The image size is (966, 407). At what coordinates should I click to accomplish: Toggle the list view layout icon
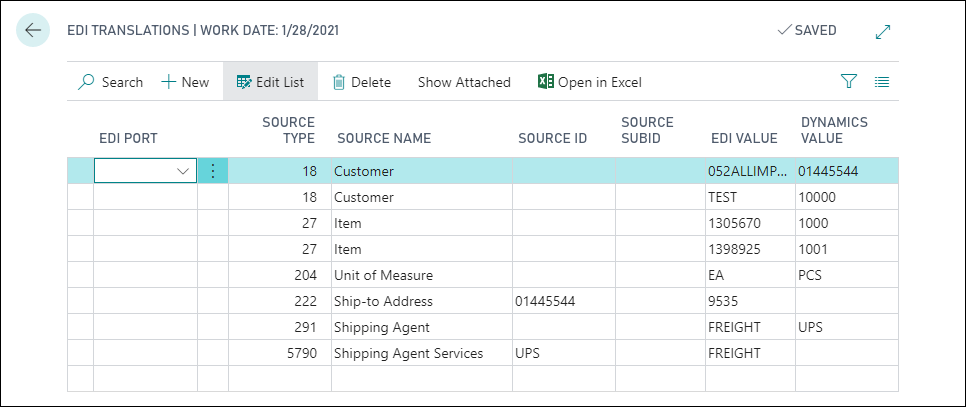click(882, 82)
